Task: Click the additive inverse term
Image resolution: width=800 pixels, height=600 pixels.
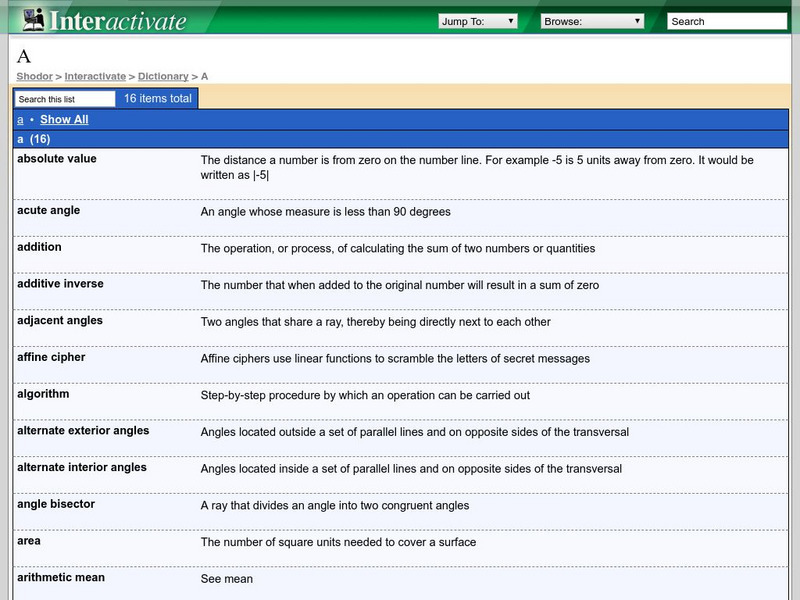Action: 60,284
